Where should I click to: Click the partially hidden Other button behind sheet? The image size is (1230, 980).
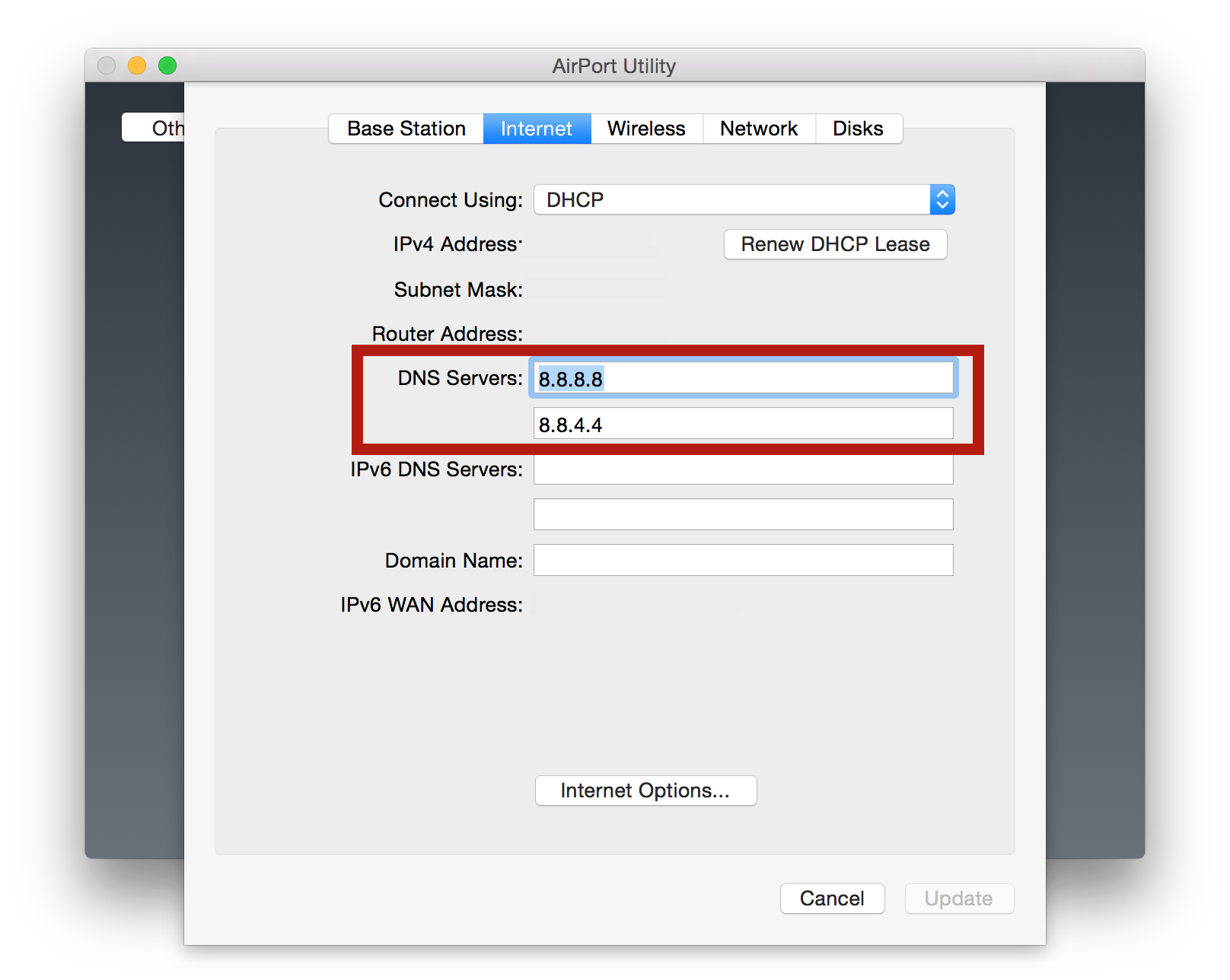154,128
